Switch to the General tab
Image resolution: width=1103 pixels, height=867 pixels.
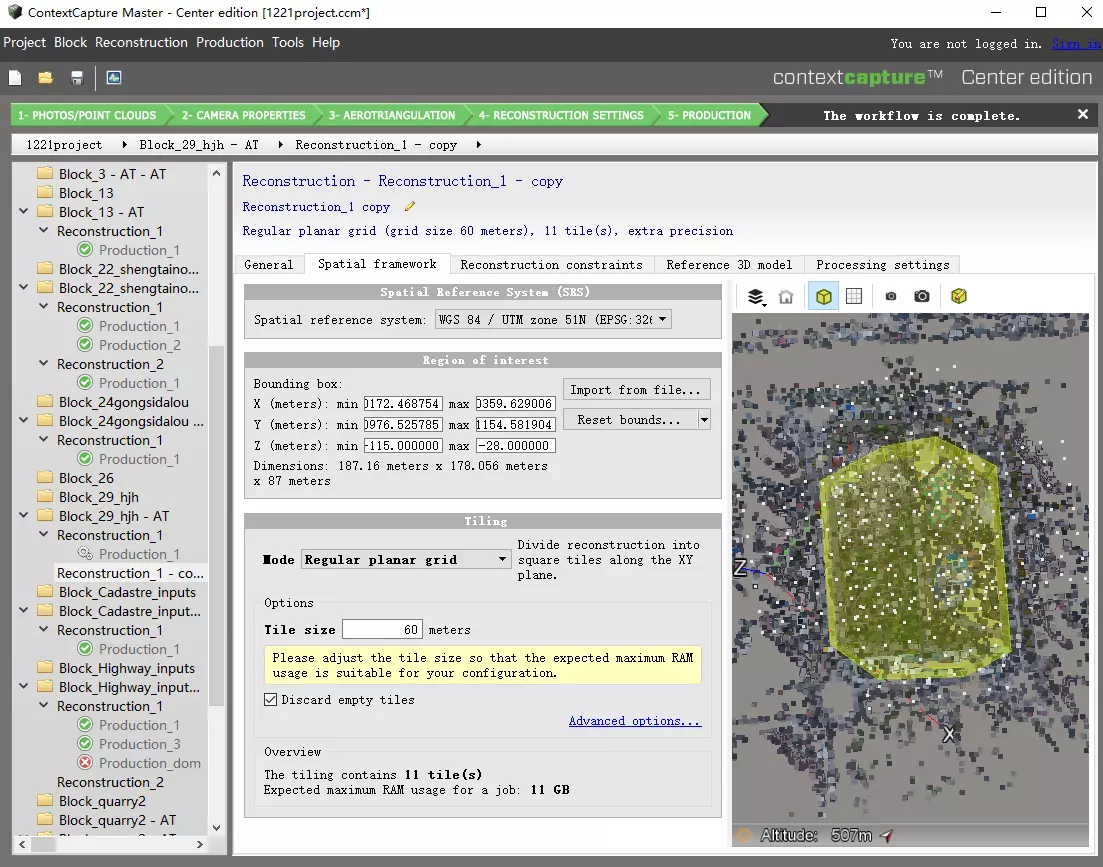tap(269, 265)
